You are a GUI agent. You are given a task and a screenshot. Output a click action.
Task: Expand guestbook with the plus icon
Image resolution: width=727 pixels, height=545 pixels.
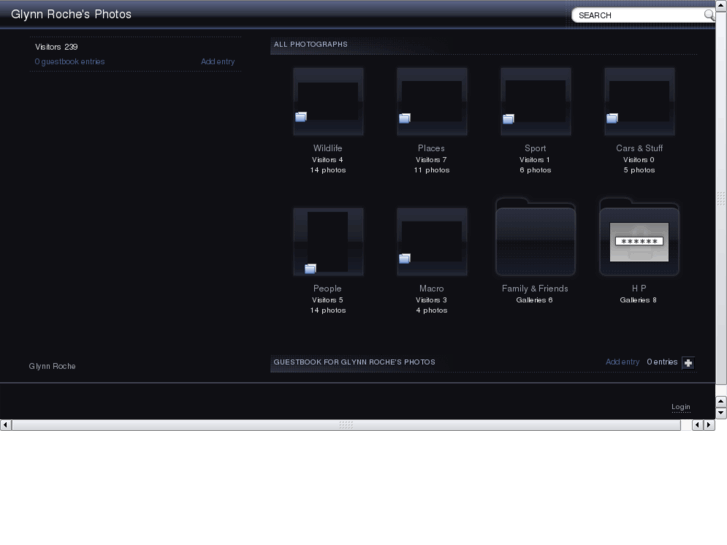click(688, 363)
